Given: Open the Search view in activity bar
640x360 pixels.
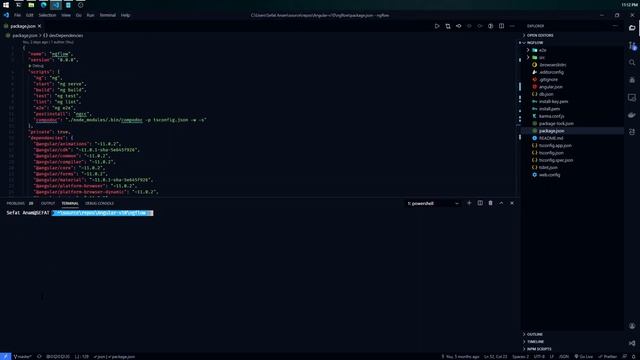Looking at the screenshot, I should point(632,62).
